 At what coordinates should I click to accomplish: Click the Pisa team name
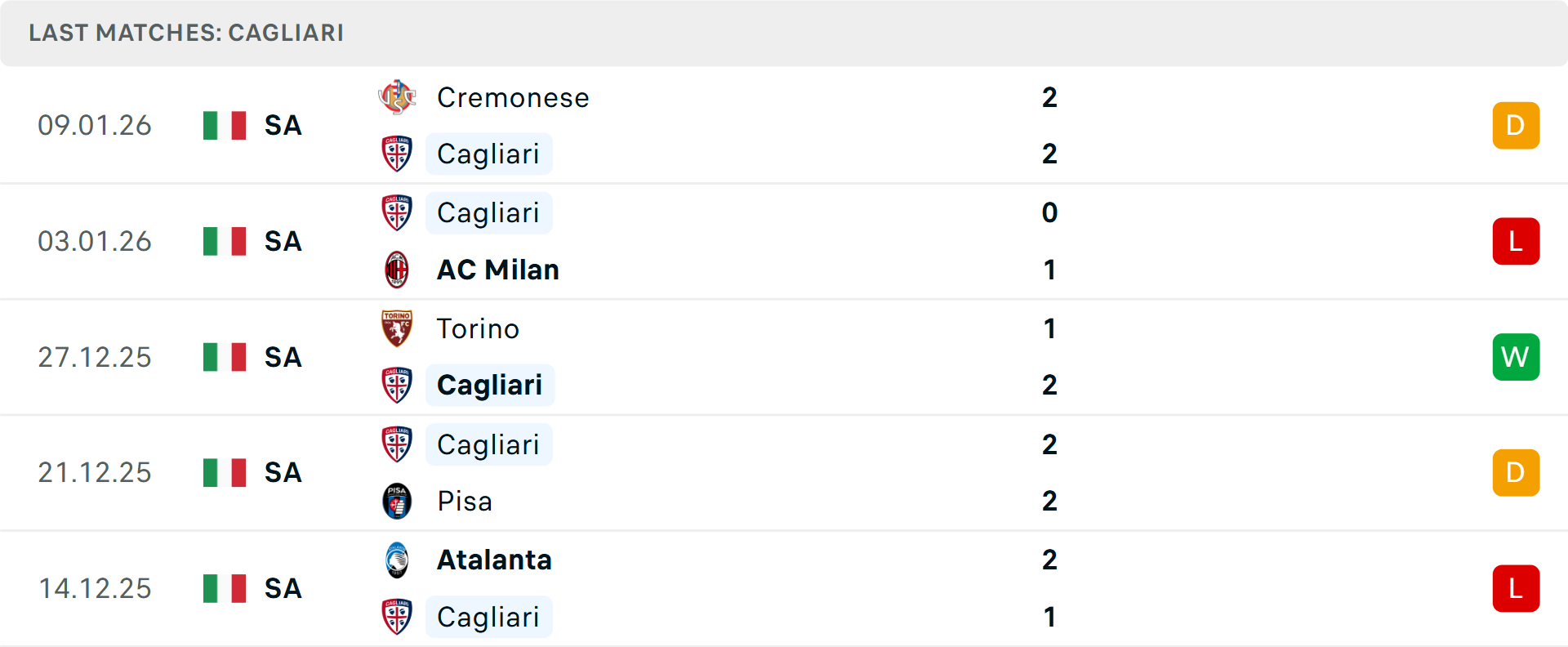click(465, 501)
